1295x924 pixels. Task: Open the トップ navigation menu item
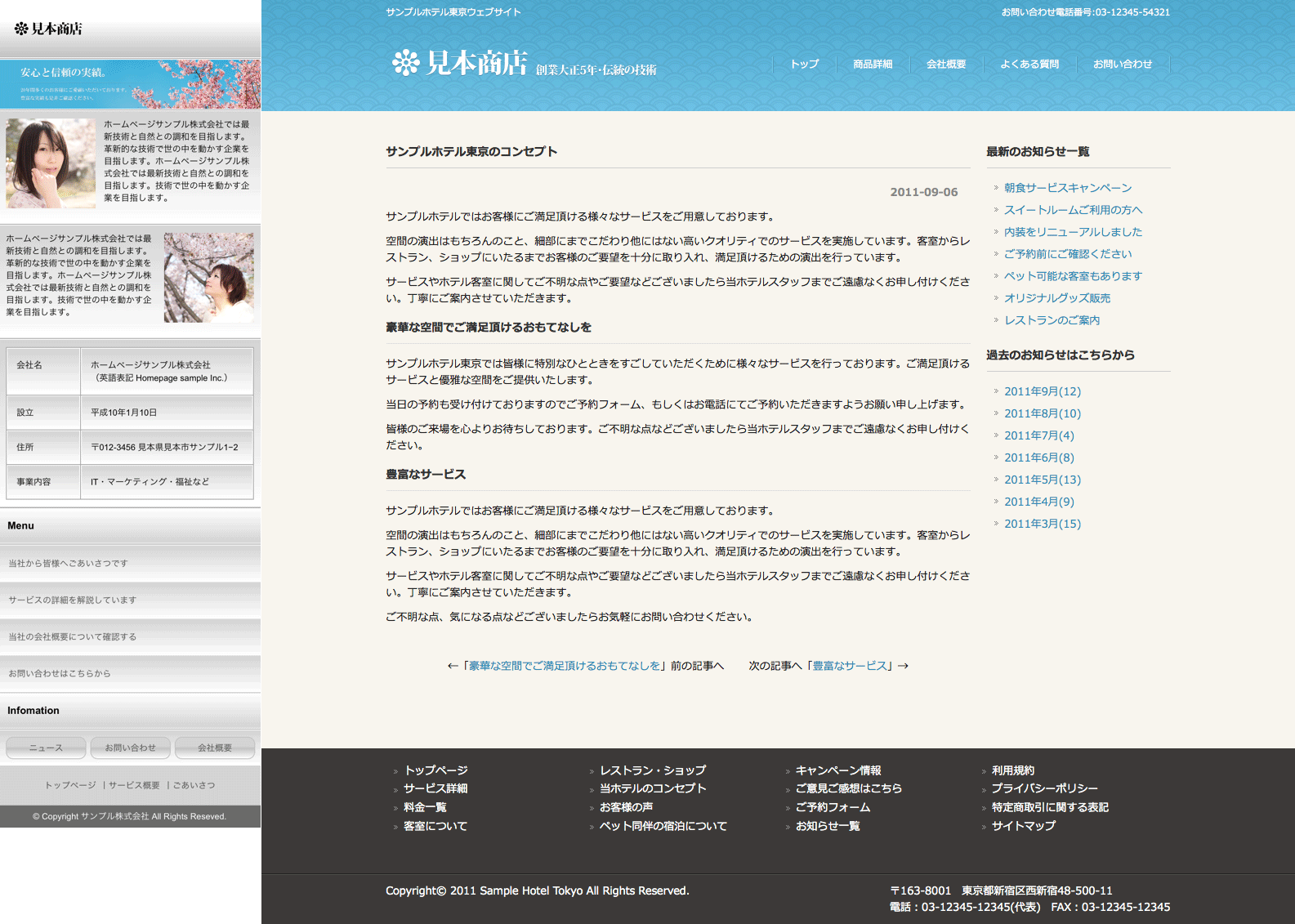pos(804,65)
